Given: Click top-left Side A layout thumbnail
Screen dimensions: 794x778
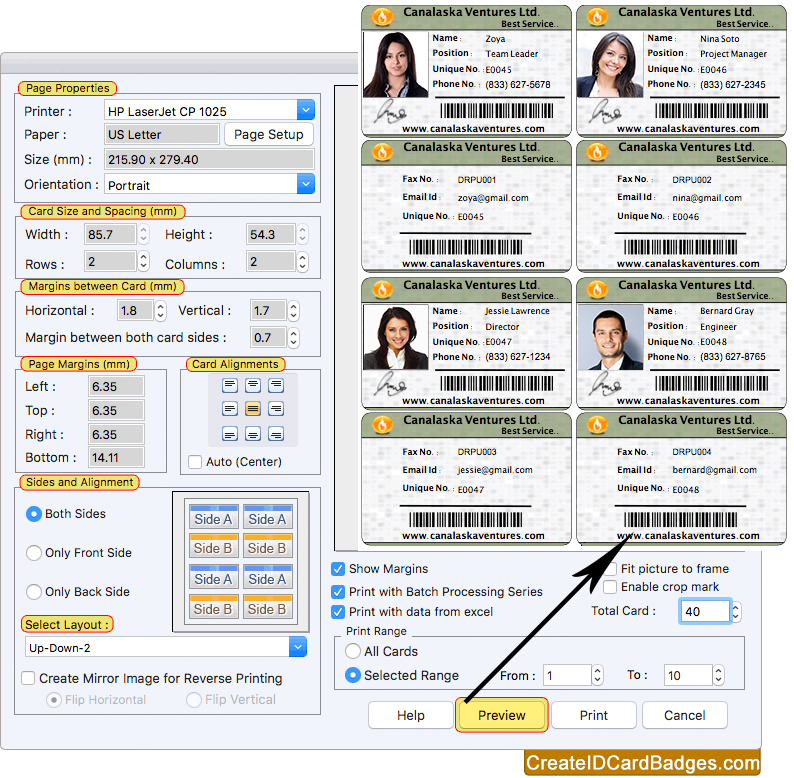Looking at the screenshot, I should click(x=212, y=517).
